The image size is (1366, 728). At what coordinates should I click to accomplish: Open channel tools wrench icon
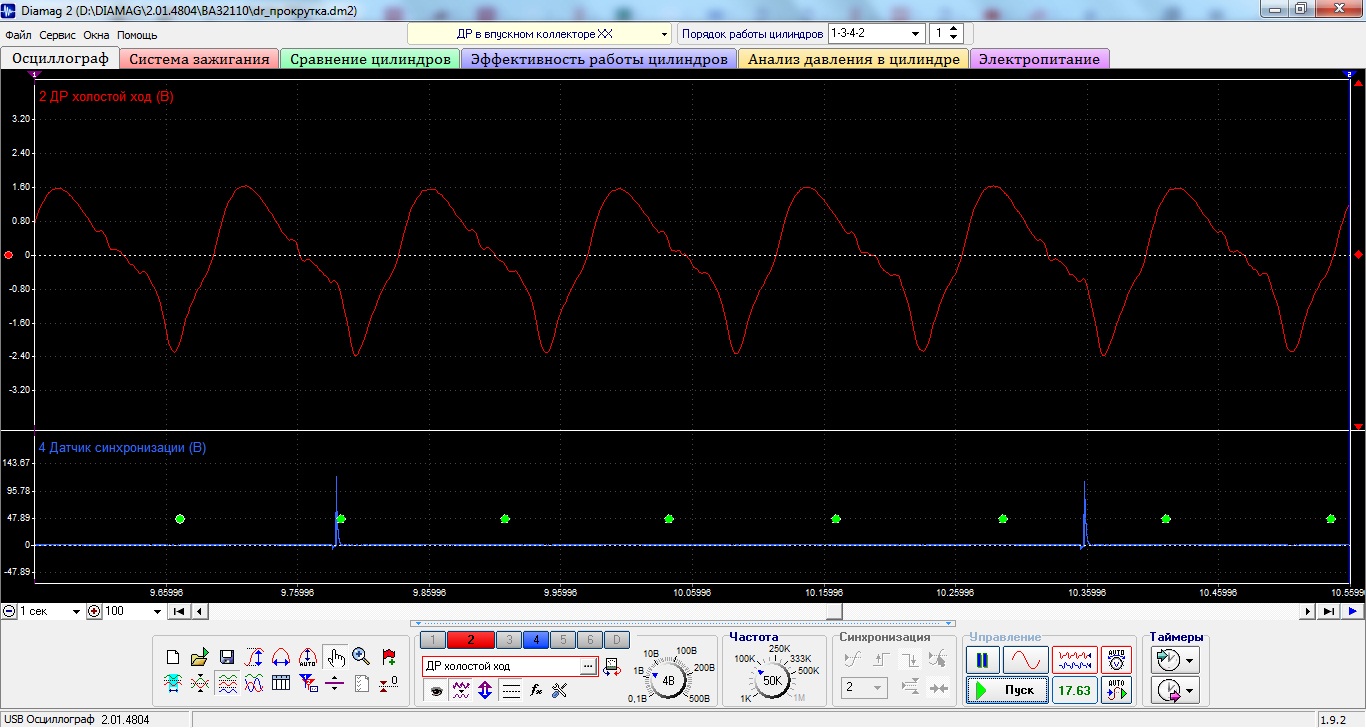560,690
